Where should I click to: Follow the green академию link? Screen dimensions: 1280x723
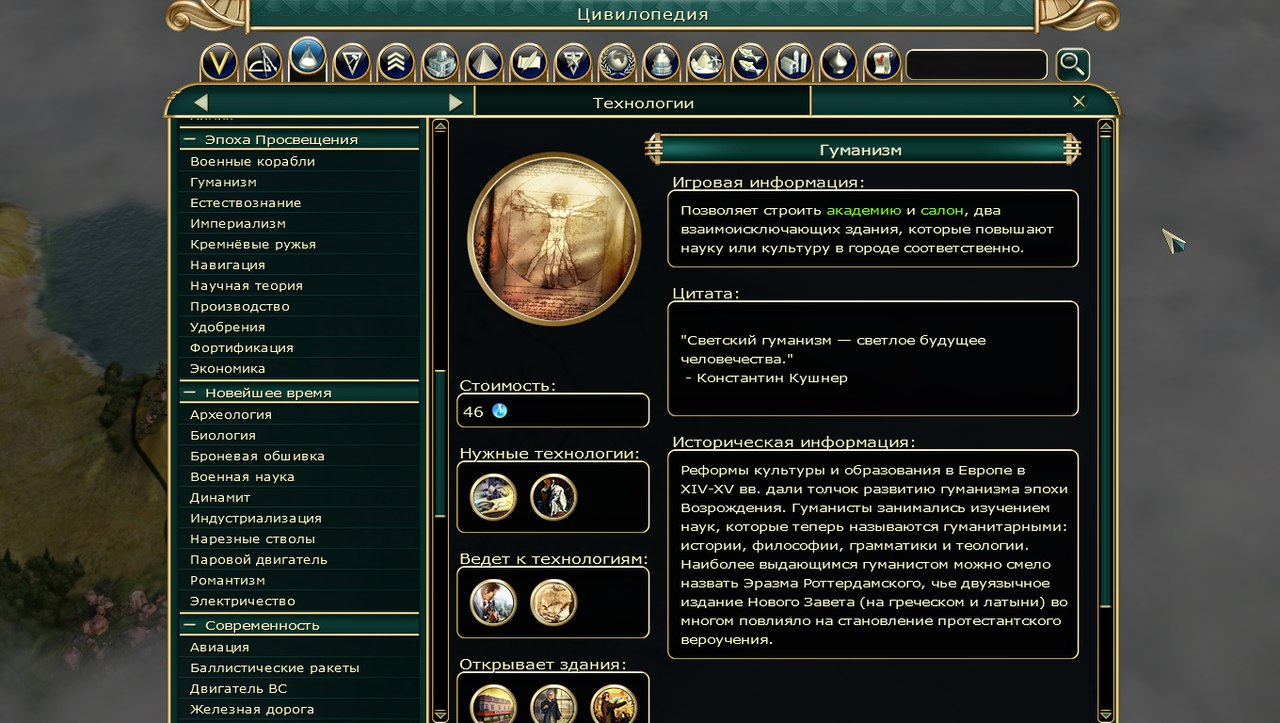(864, 211)
